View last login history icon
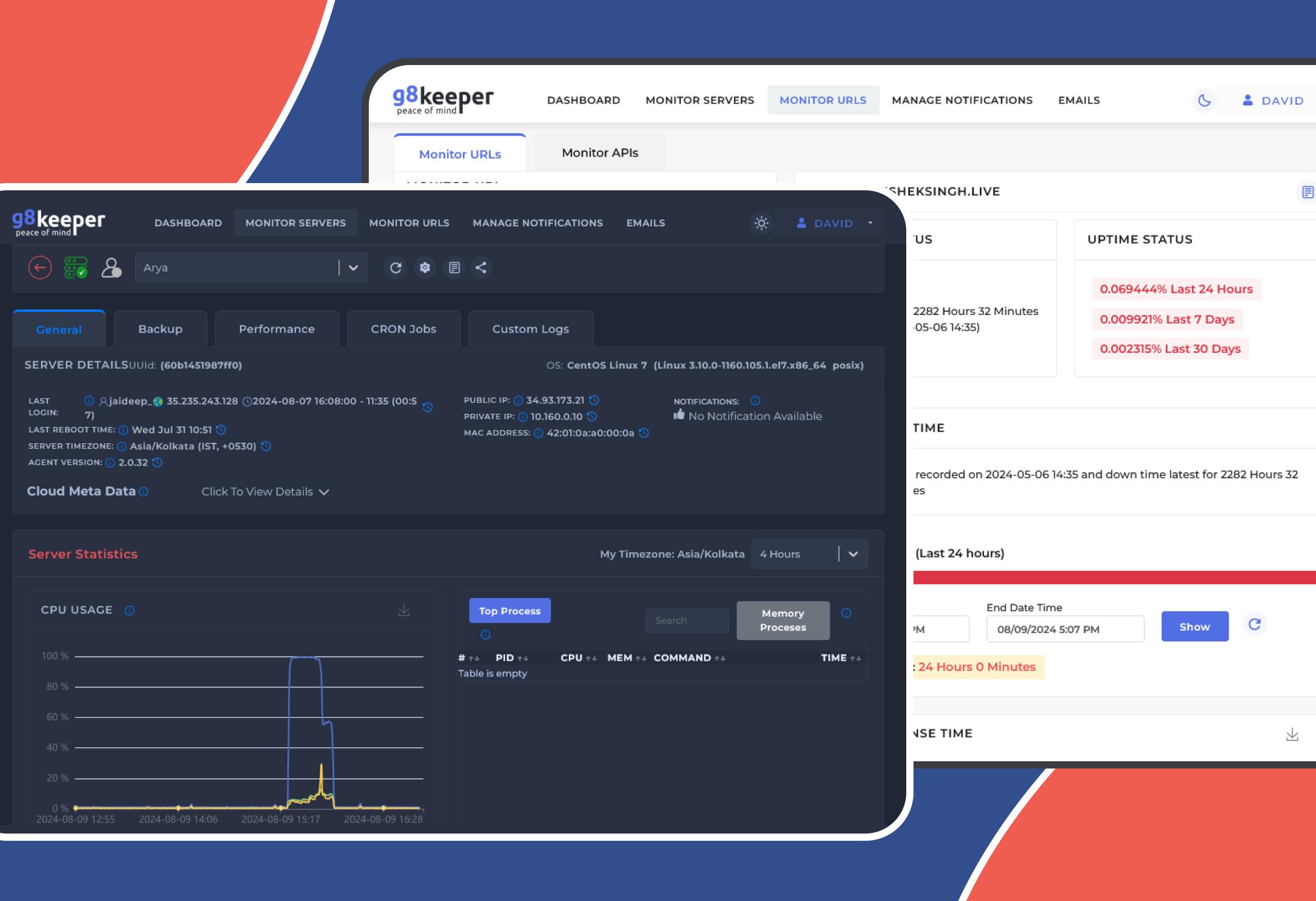 click(x=427, y=407)
